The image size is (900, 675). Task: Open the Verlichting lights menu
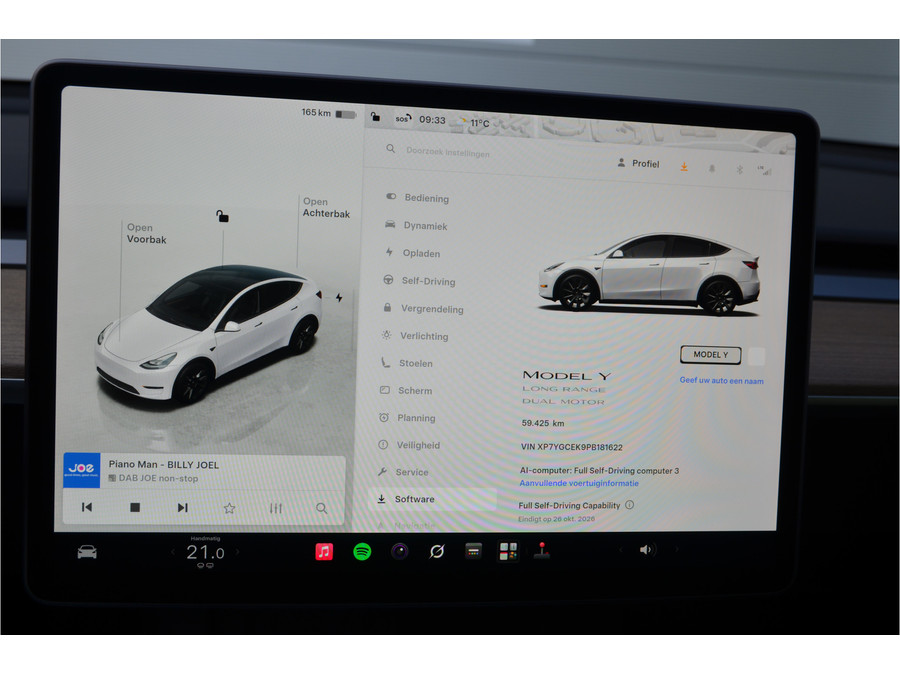coord(414,336)
